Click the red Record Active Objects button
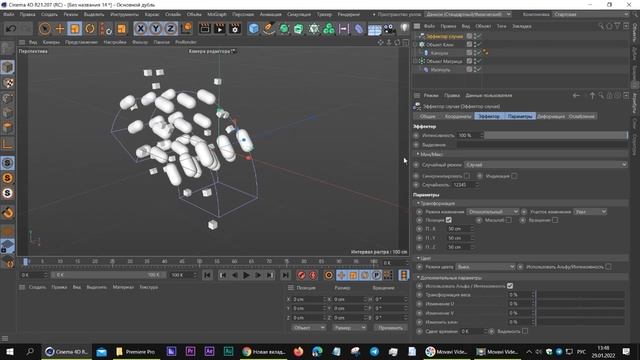 (301, 275)
